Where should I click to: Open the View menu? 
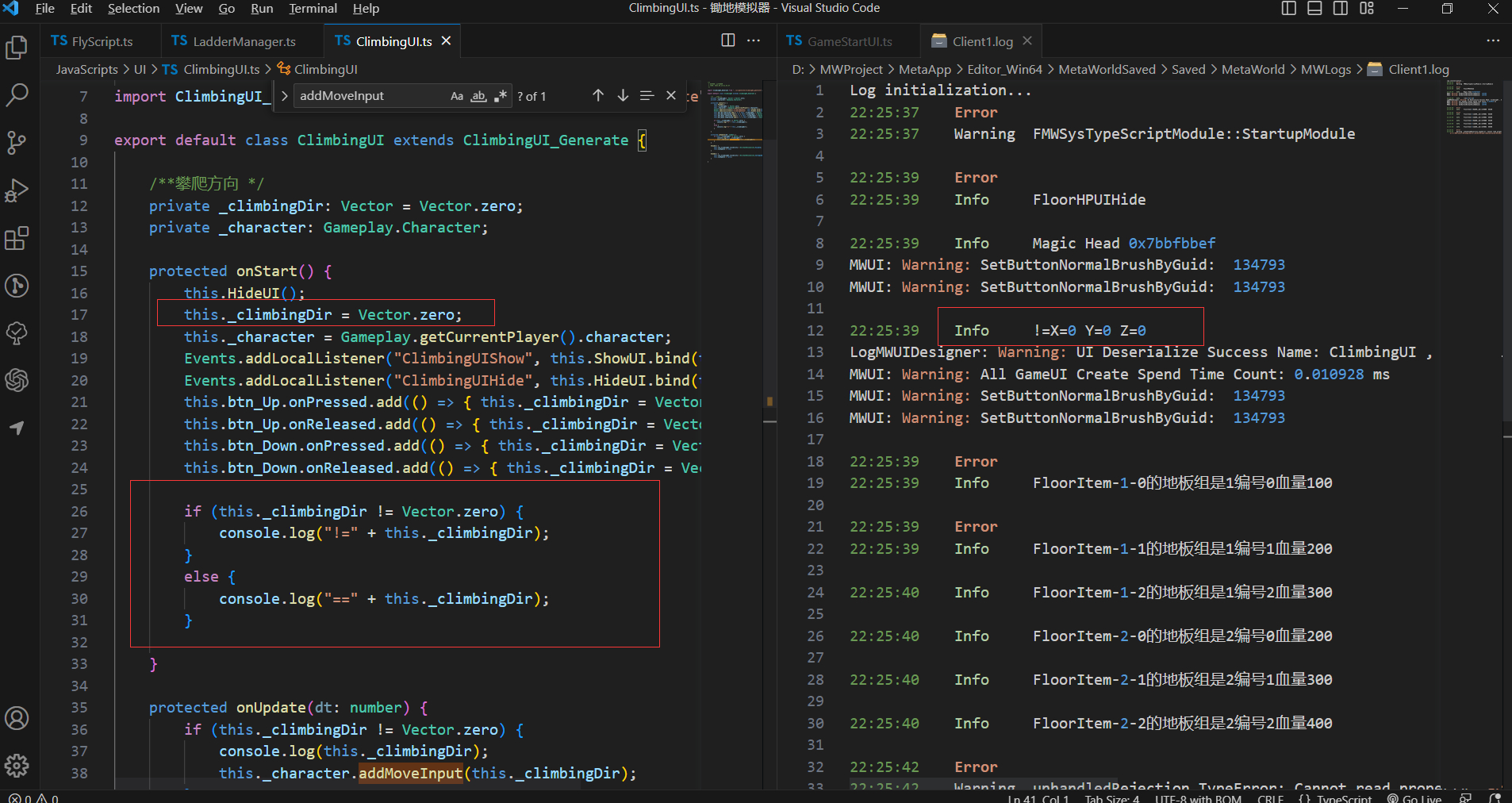click(189, 8)
